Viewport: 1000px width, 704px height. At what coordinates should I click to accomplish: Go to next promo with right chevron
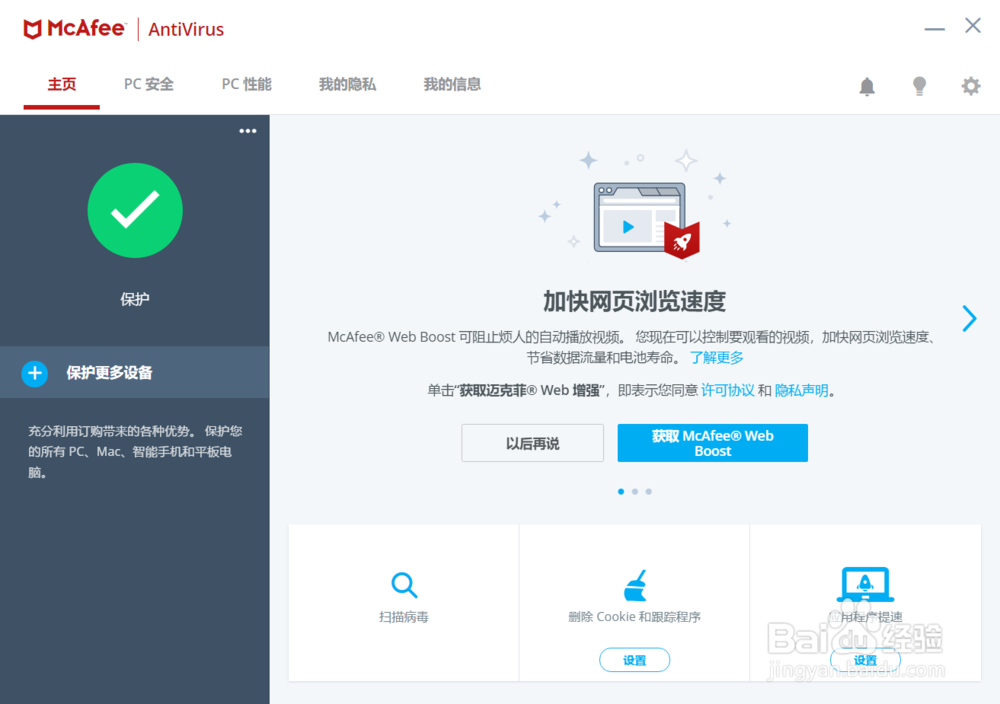coord(969,318)
